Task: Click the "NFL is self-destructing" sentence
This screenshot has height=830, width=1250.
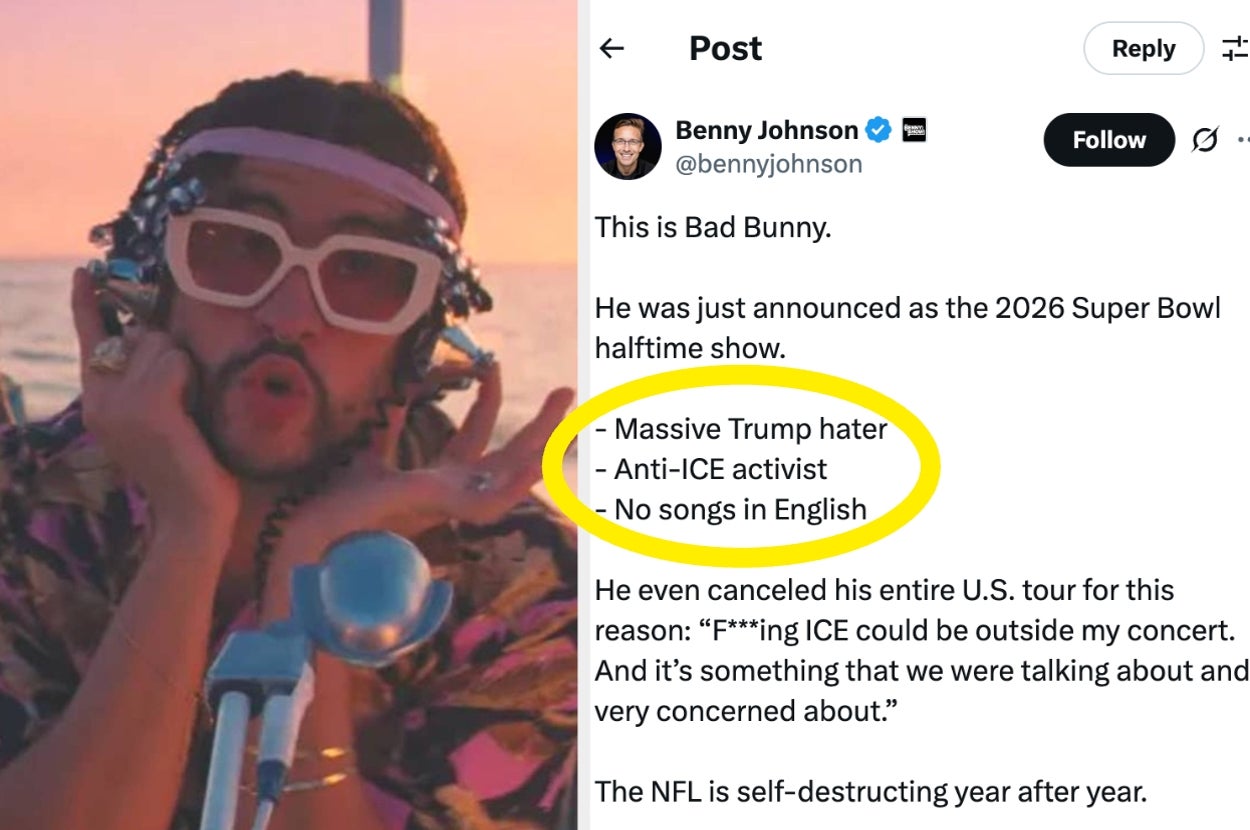Action: (870, 792)
